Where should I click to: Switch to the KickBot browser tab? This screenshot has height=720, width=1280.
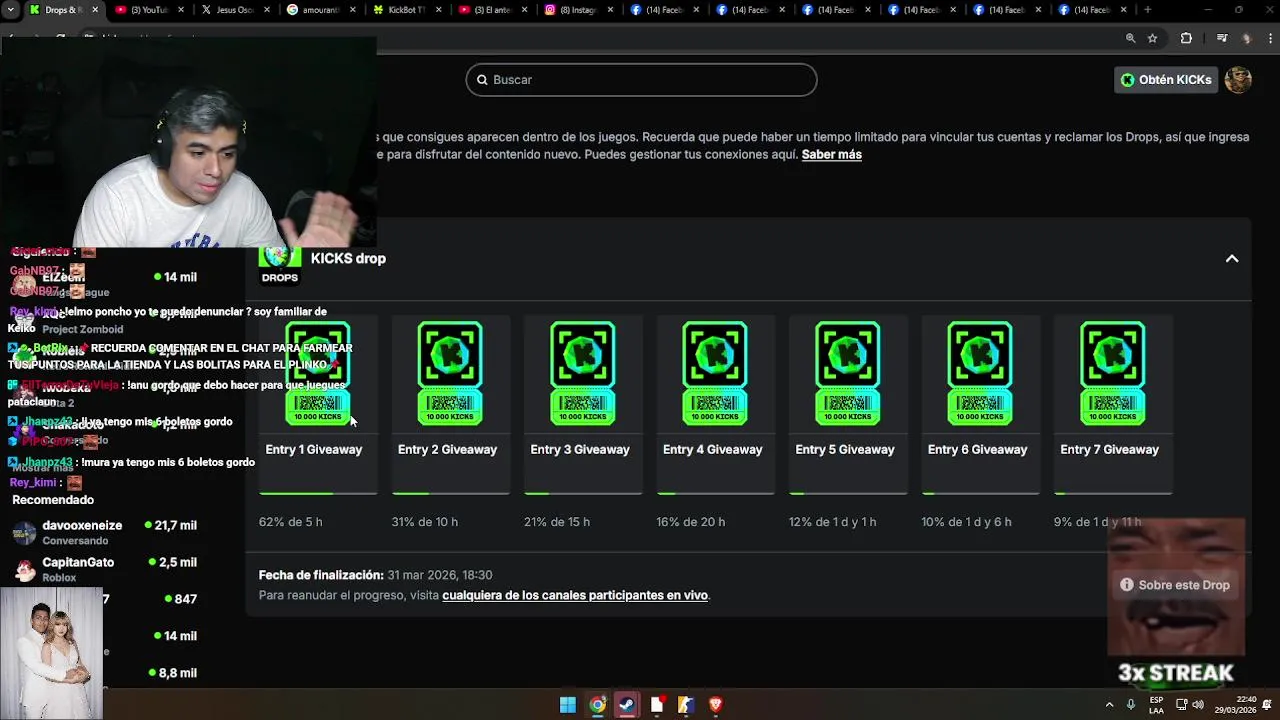coord(406,10)
